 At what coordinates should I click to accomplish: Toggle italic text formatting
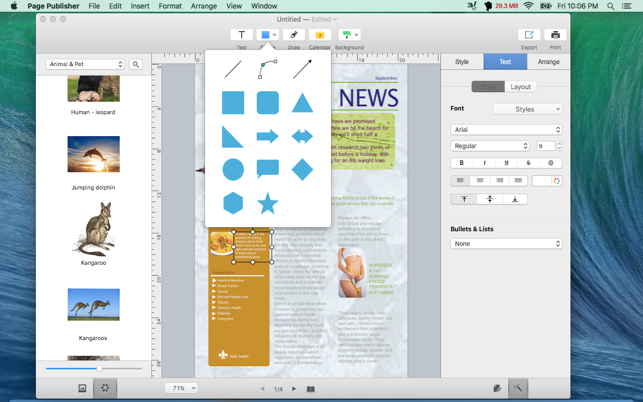[484, 163]
